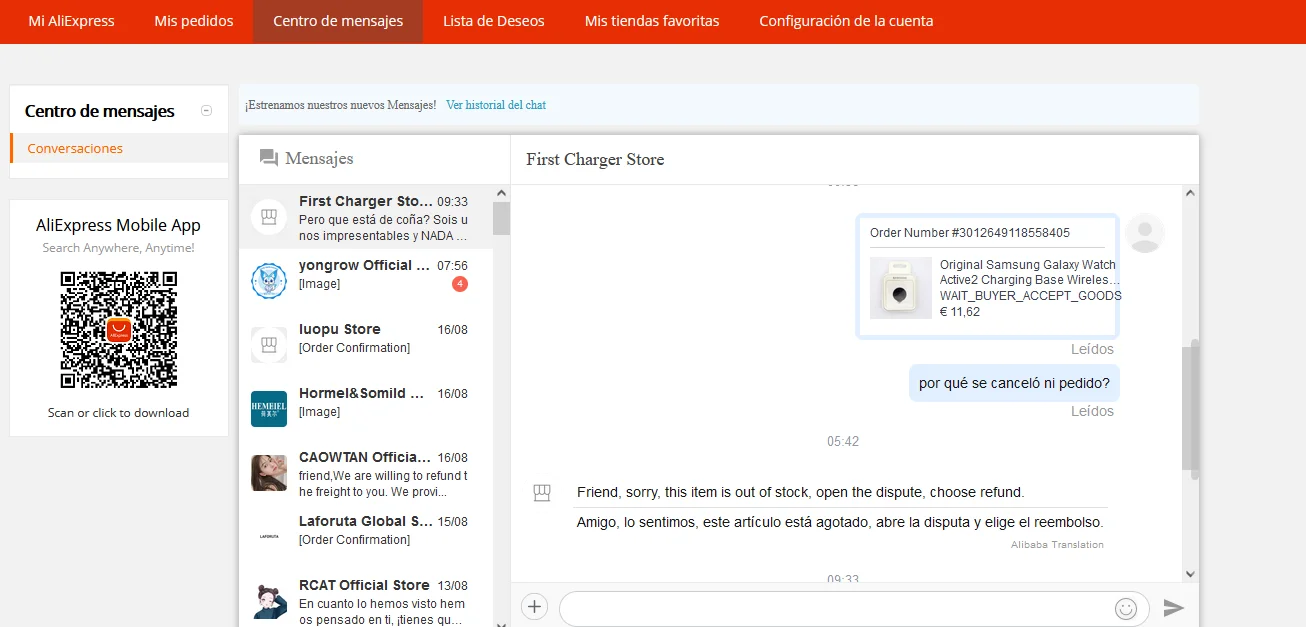
Task: Collapse the Centro de mensajes sidebar panel
Action: click(x=206, y=111)
